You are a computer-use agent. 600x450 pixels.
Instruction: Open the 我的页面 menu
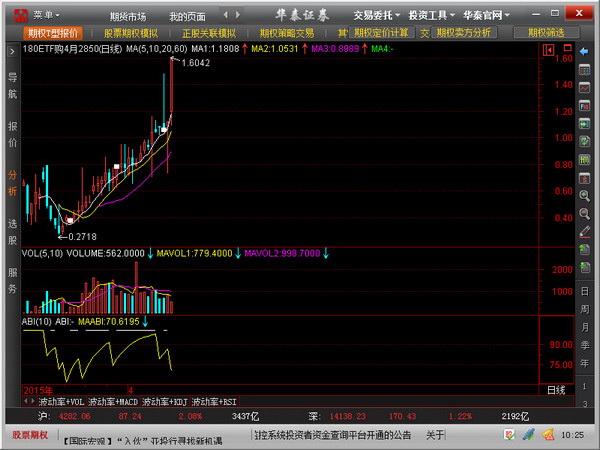pos(188,16)
